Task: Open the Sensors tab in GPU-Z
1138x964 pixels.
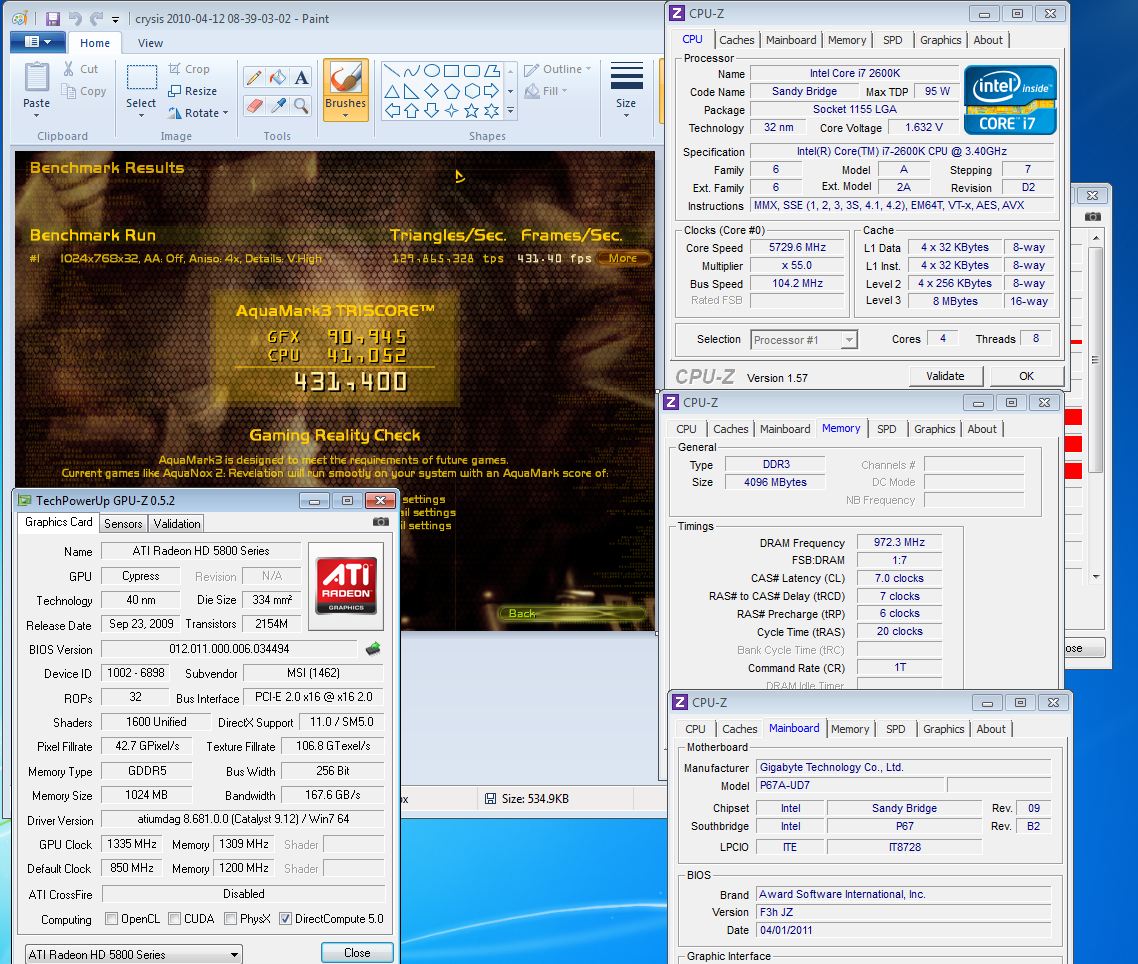Action: [x=123, y=524]
